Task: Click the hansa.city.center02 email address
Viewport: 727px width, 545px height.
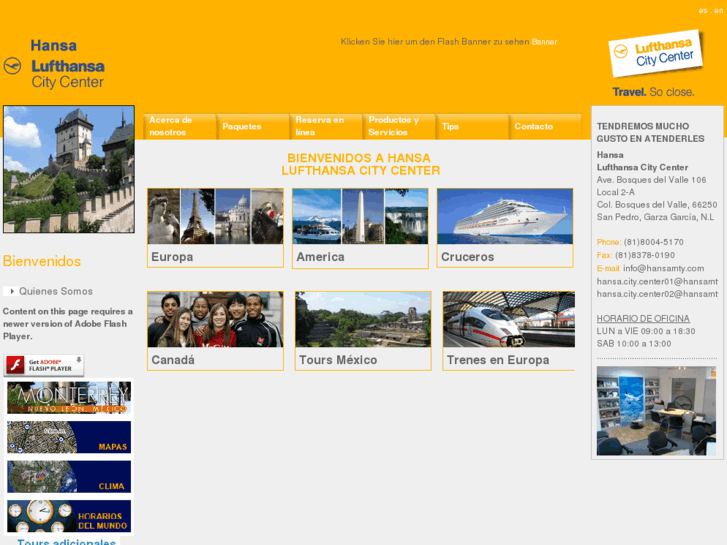Action: (x=657, y=294)
